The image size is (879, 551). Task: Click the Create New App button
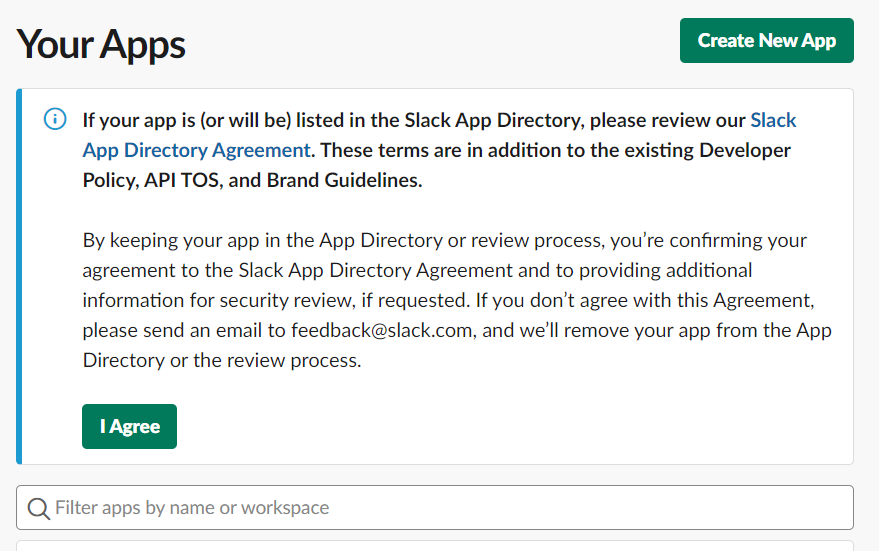coord(766,40)
